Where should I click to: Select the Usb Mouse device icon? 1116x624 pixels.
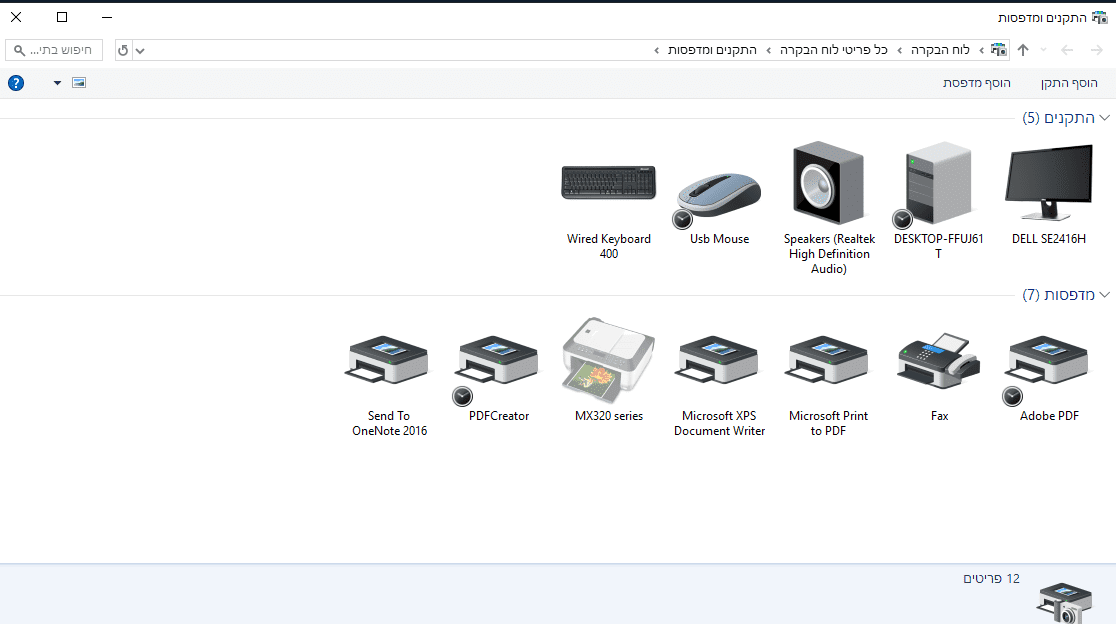coord(719,197)
